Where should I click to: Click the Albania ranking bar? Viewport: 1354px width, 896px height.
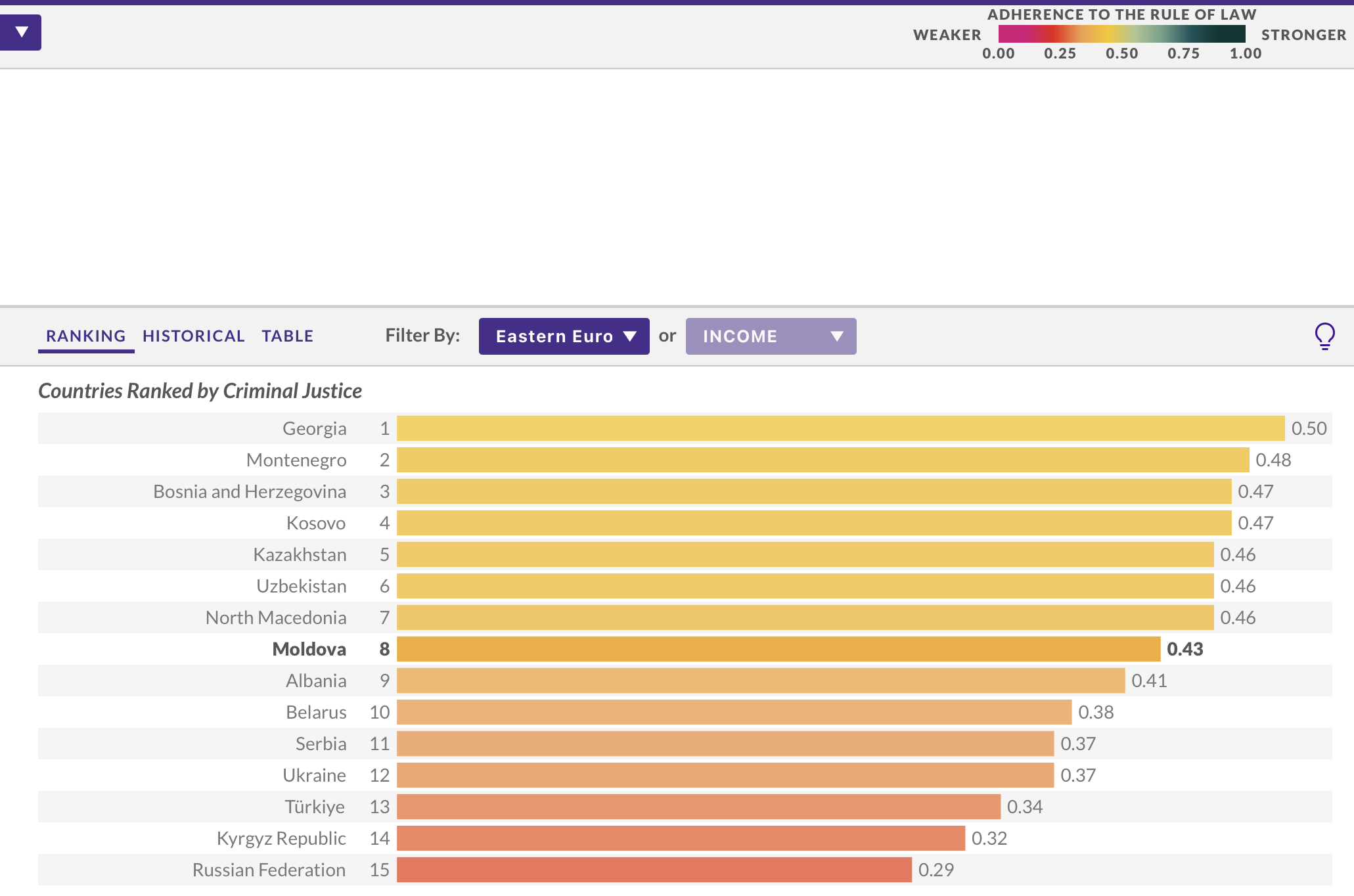pos(760,681)
